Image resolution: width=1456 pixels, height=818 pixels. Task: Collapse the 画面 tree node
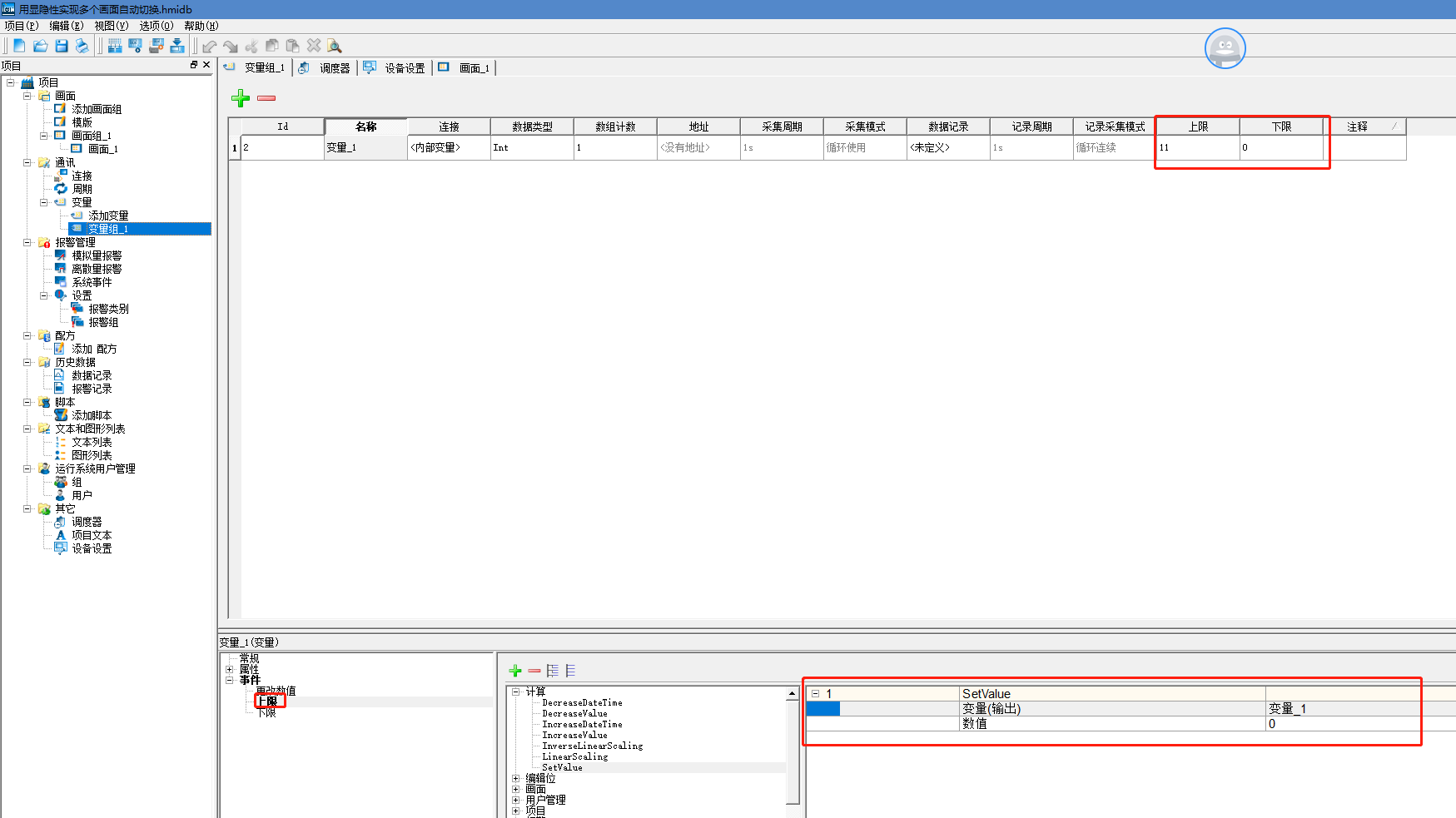pyautogui.click(x=27, y=96)
